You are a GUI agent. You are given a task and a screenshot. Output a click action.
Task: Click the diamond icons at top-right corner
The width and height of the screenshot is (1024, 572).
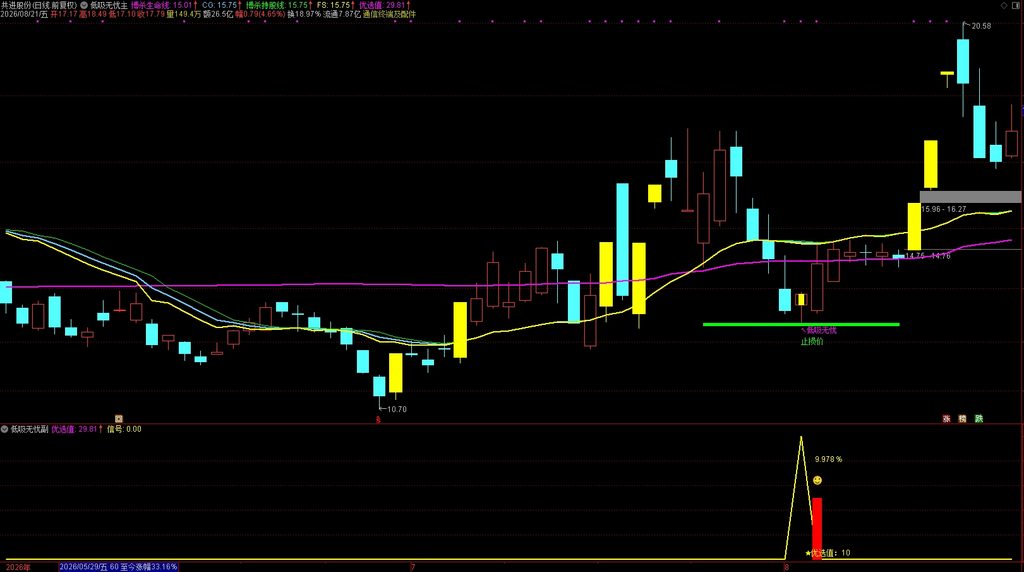1012,5
